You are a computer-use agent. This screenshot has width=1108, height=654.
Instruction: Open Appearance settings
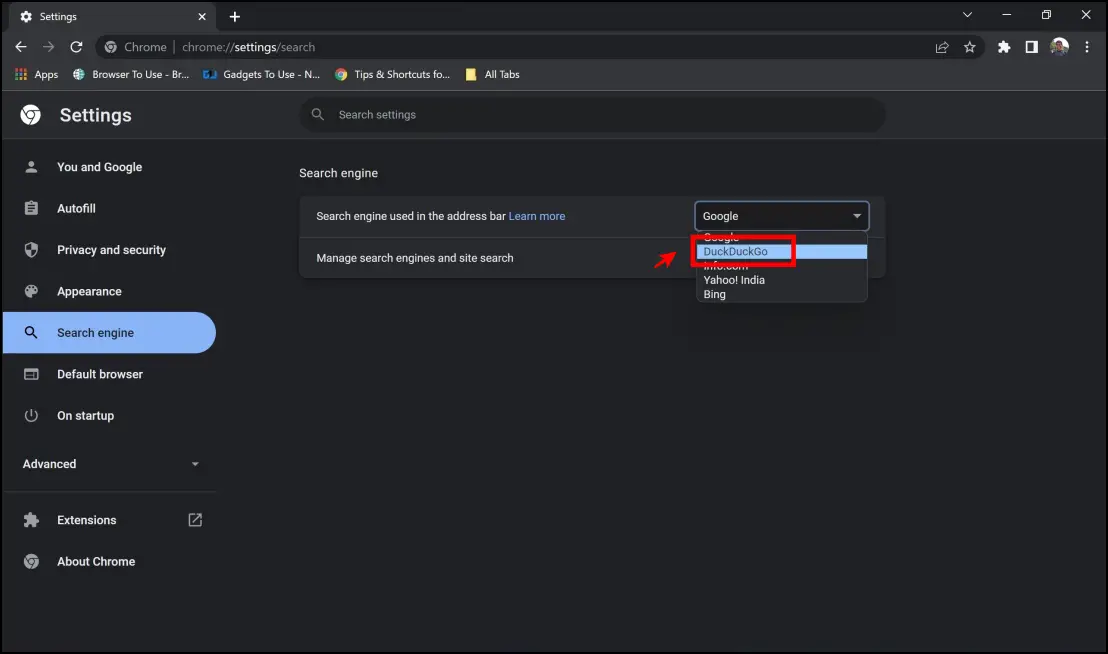pyautogui.click(x=110, y=291)
